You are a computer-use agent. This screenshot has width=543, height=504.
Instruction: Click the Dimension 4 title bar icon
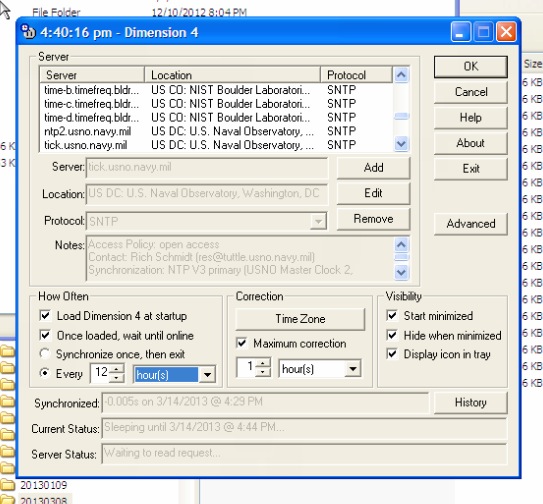point(28,32)
